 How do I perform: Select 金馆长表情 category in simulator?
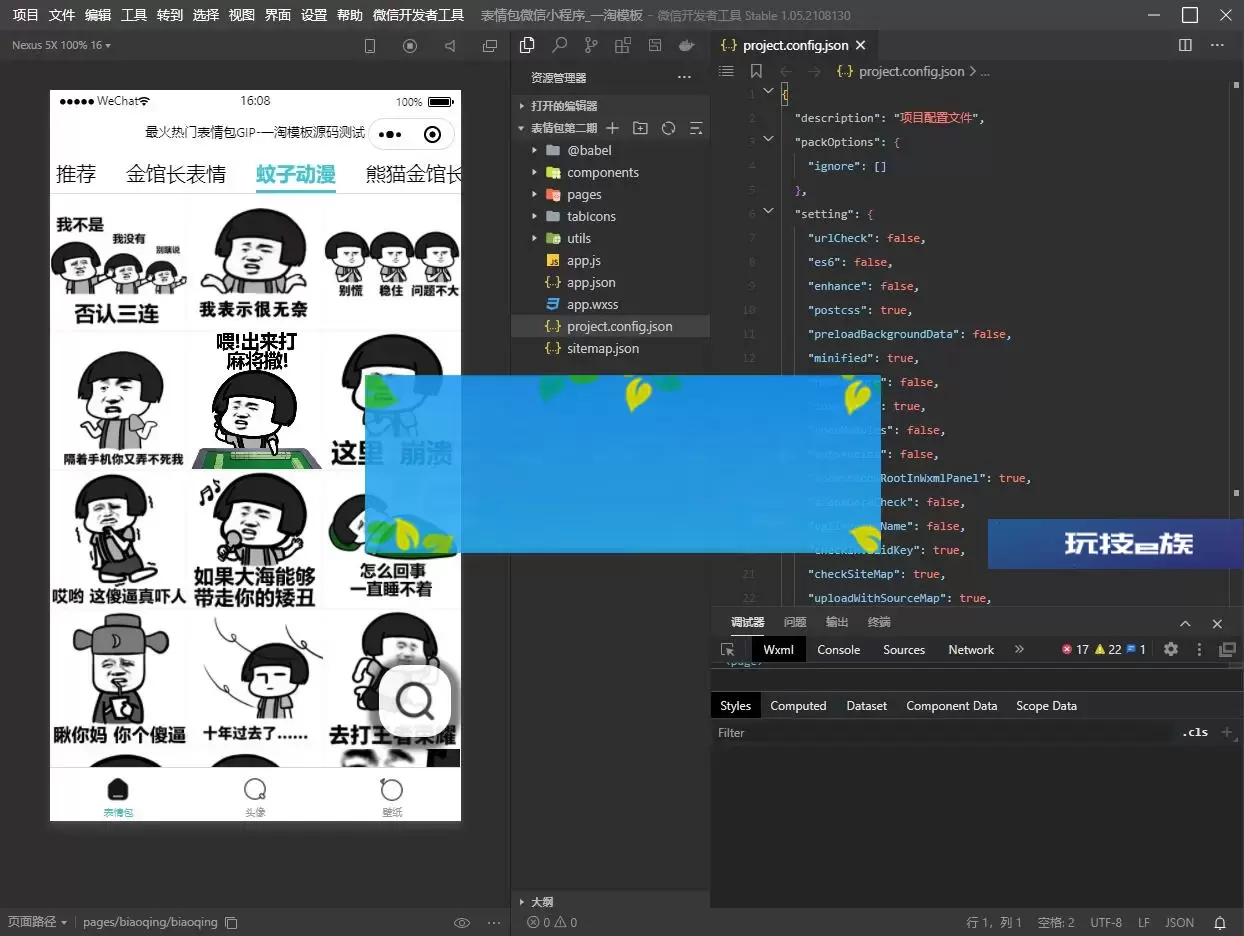click(x=176, y=173)
